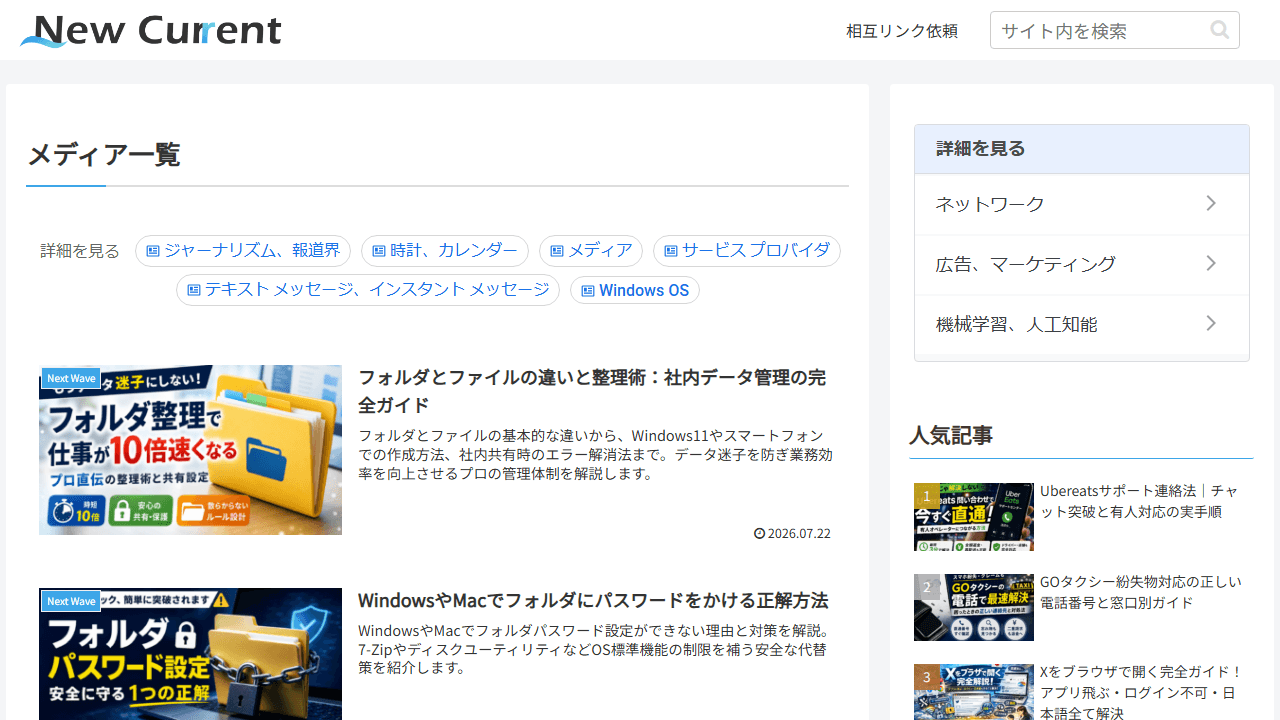Select the 時計、カレンダー tag
The height and width of the screenshot is (720, 1280).
pyautogui.click(x=445, y=251)
